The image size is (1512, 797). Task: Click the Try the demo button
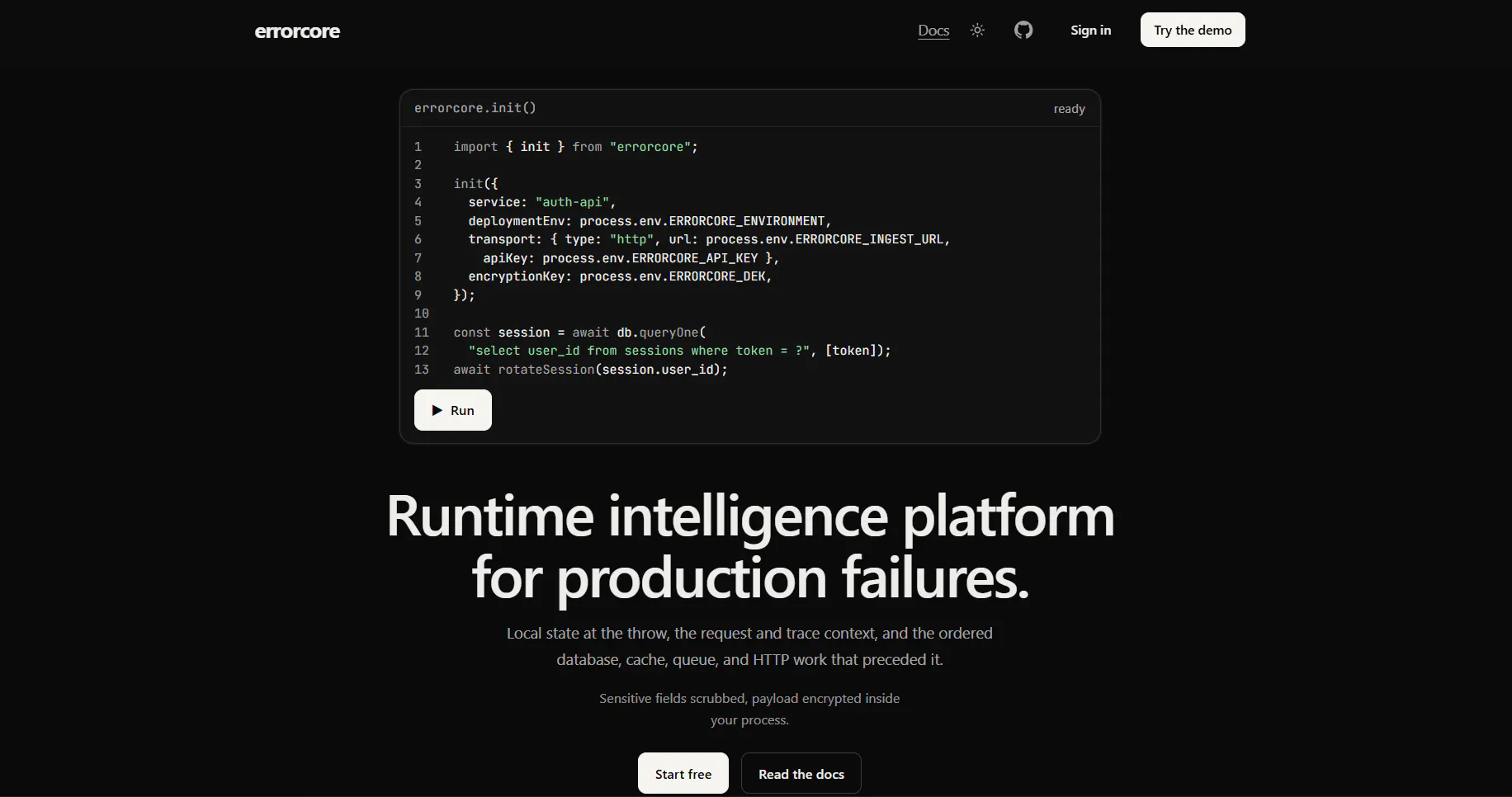[1193, 30]
